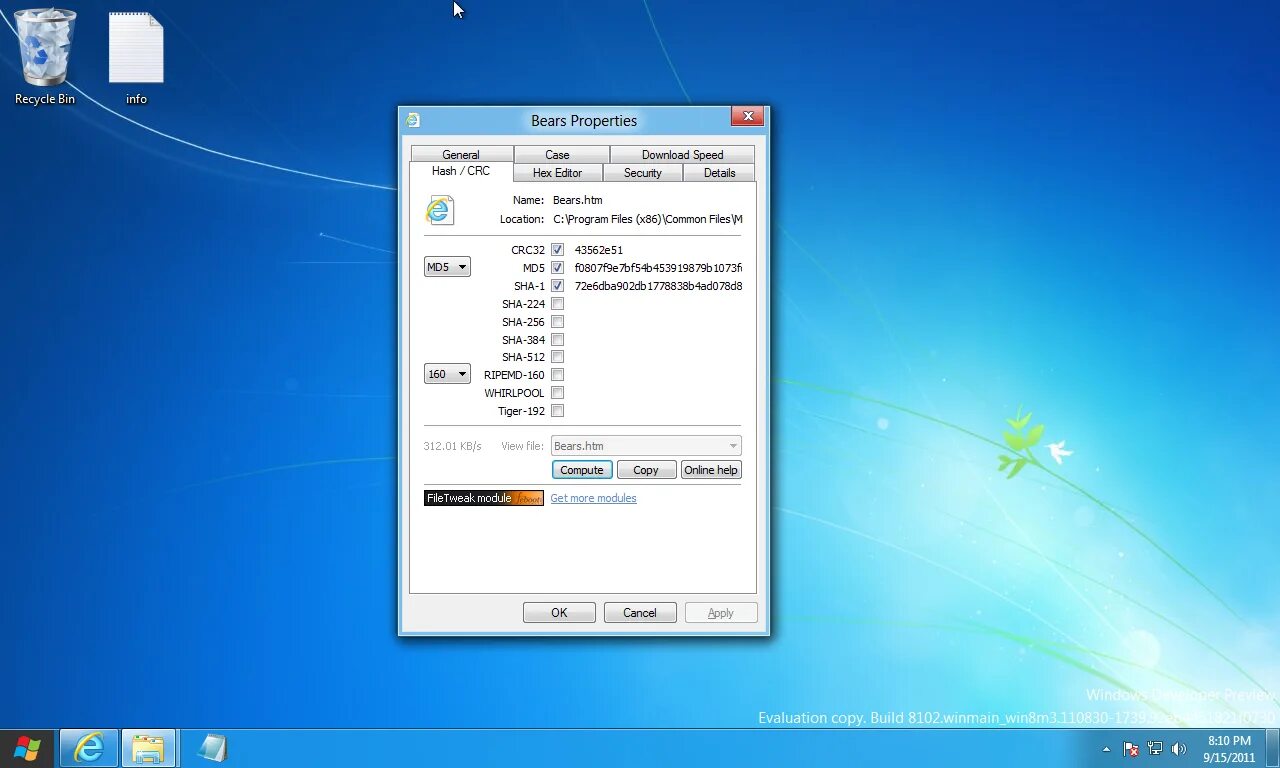Image resolution: width=1280 pixels, height=768 pixels.
Task: Click the 312.01 KB/s speed text
Action: [453, 446]
